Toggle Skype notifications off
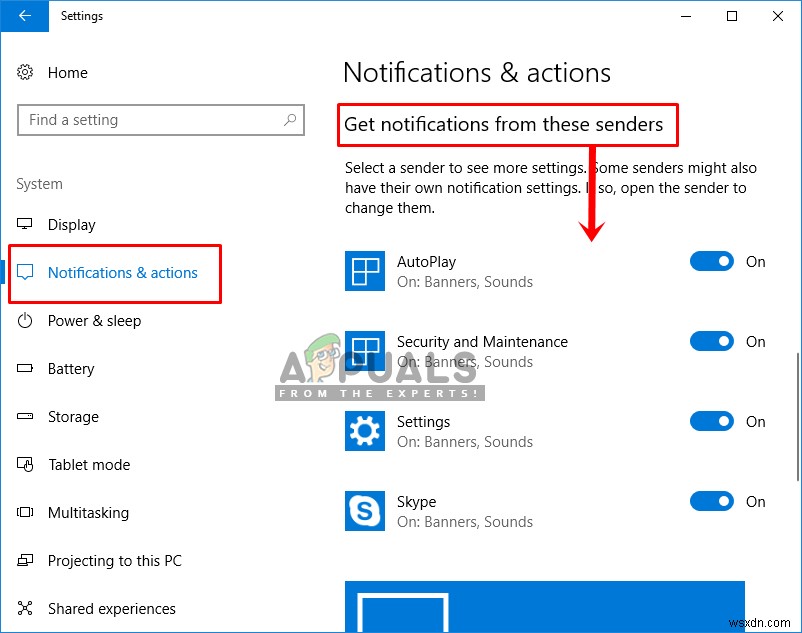This screenshot has width=802, height=633. (x=711, y=501)
